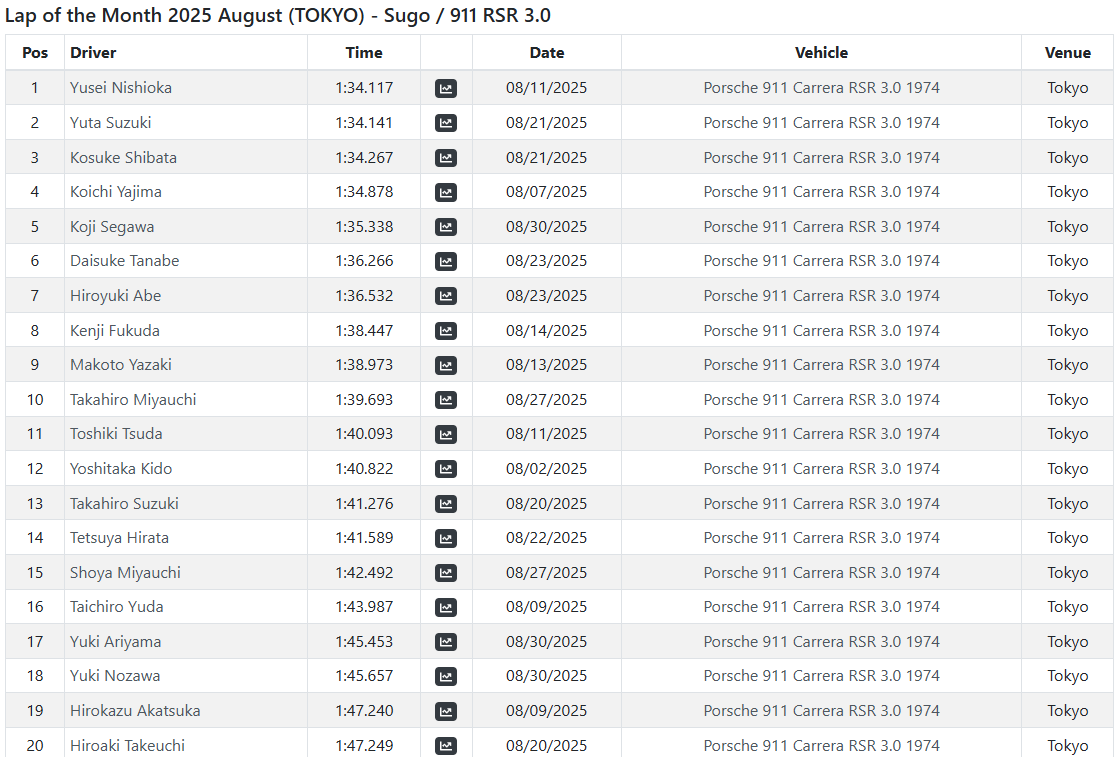Select driver name Hirokazu Akatsuka
The height and width of the screenshot is (757, 1117).
pyautogui.click(x=135, y=711)
